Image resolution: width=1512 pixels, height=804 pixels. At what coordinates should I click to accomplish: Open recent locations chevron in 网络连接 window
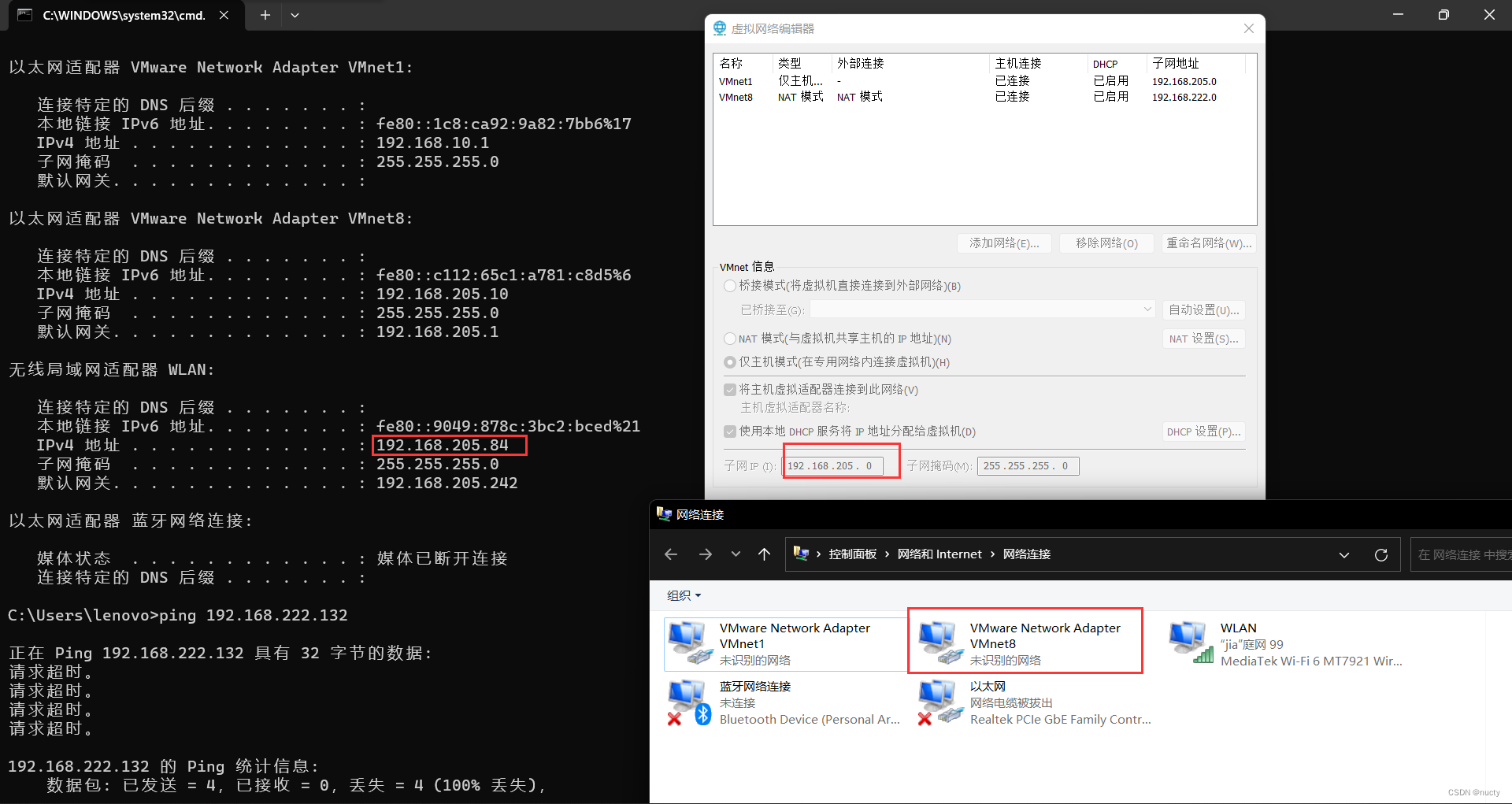(736, 554)
